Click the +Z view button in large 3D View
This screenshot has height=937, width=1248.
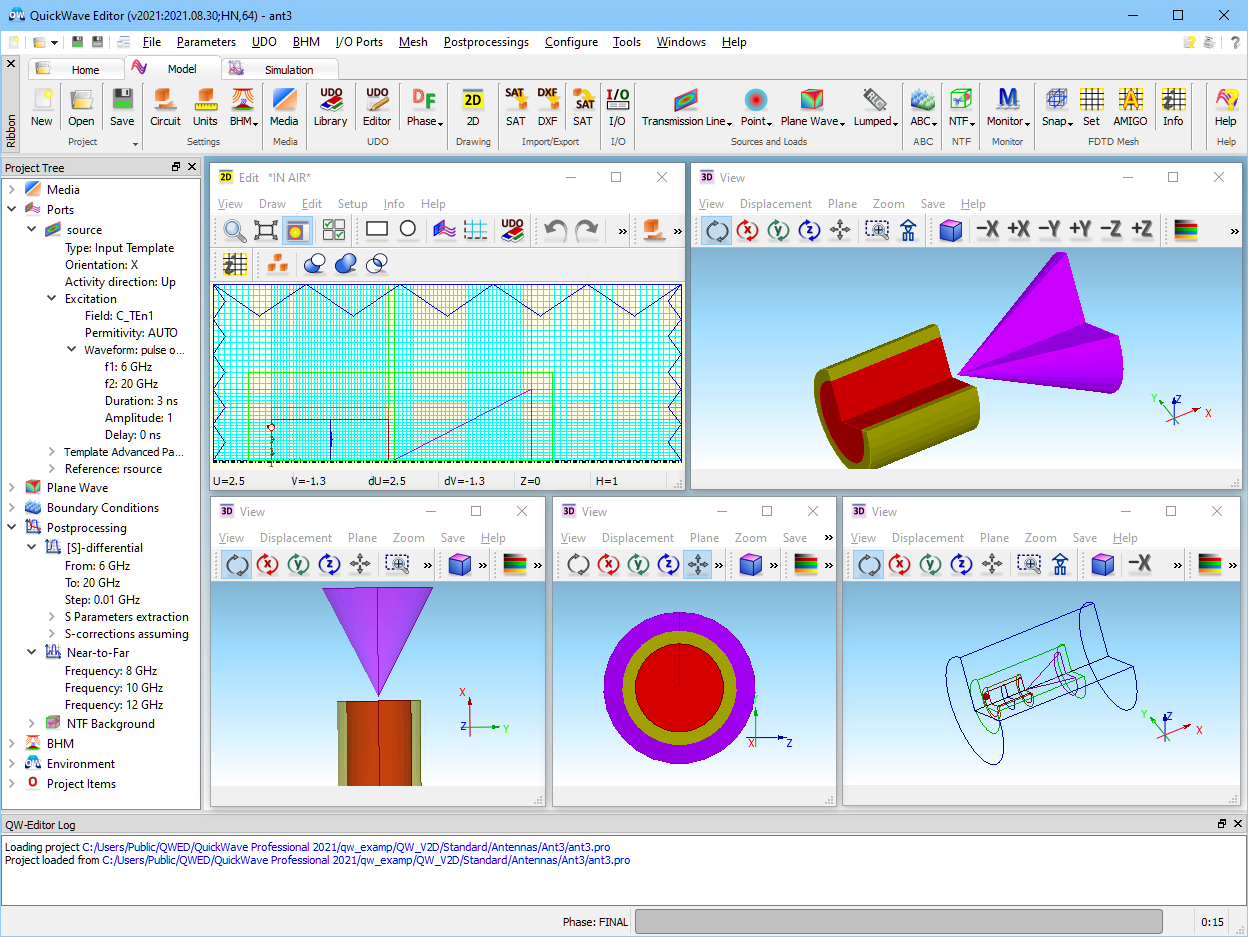(x=1142, y=230)
